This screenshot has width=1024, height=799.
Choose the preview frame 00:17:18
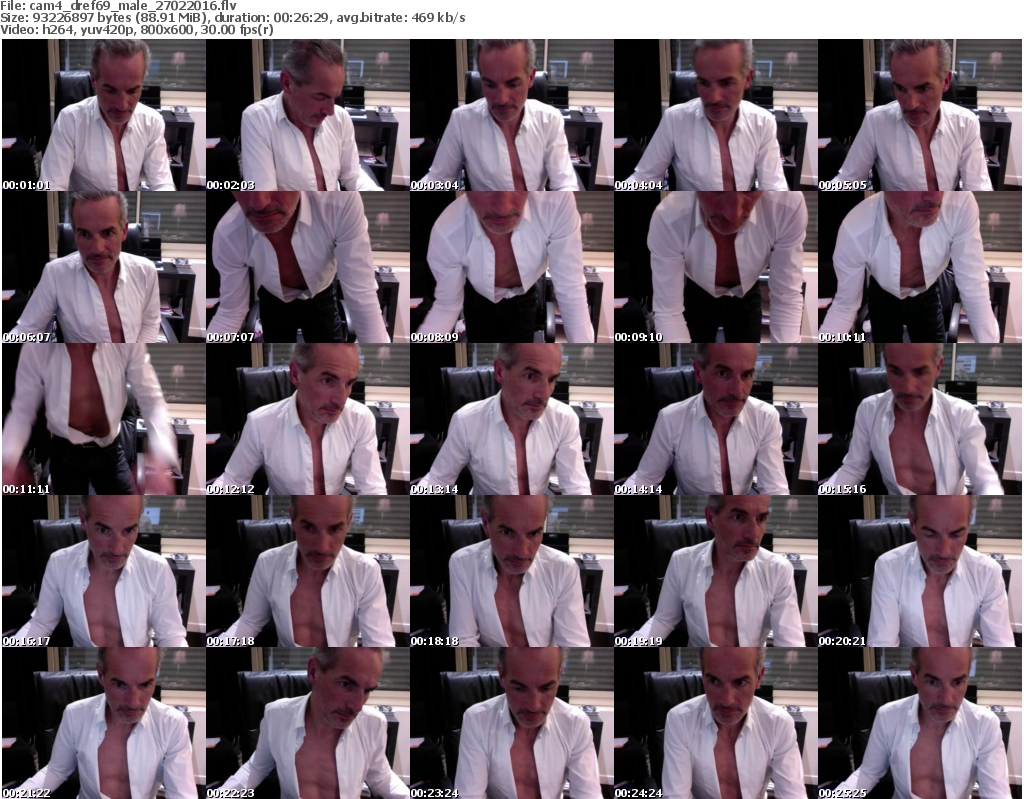pyautogui.click(x=308, y=572)
